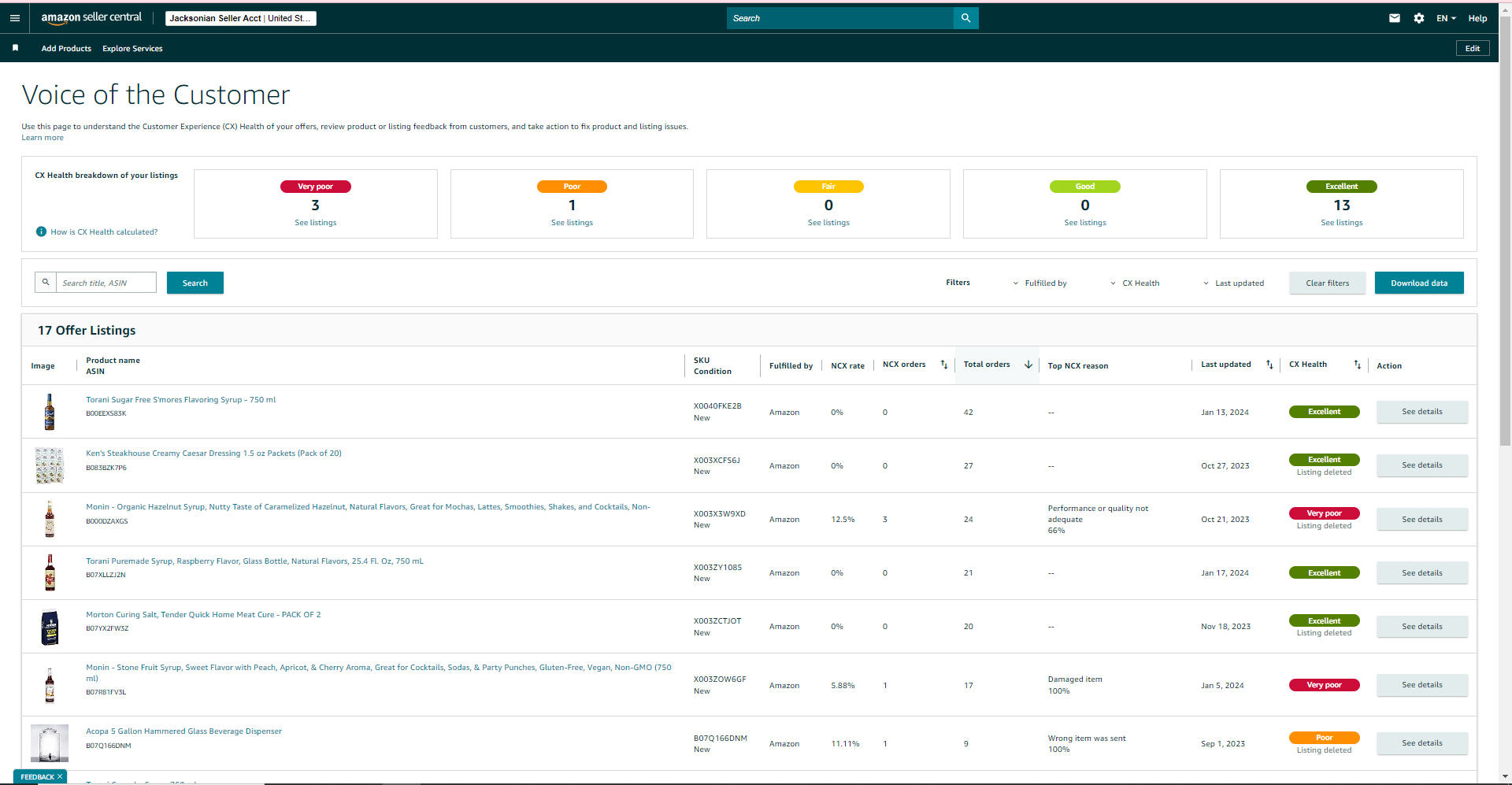Image resolution: width=1512 pixels, height=785 pixels.
Task: See details for Monin Stone Fruit Syrup
Action: click(1422, 685)
